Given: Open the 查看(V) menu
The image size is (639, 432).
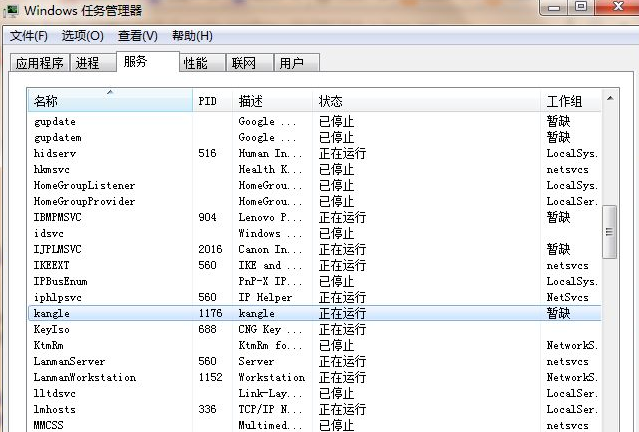Looking at the screenshot, I should [x=137, y=36].
